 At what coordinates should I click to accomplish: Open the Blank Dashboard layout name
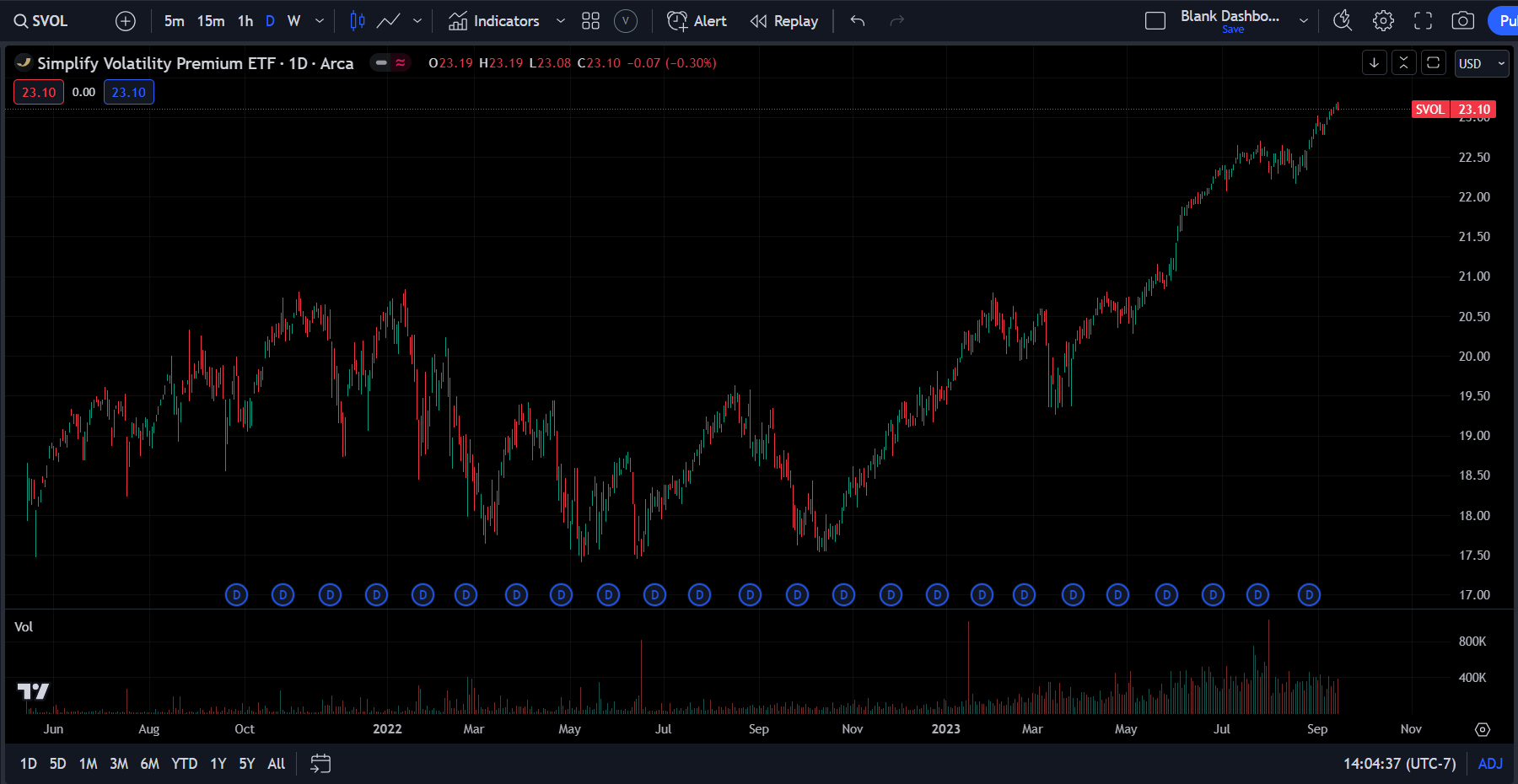click(1230, 16)
